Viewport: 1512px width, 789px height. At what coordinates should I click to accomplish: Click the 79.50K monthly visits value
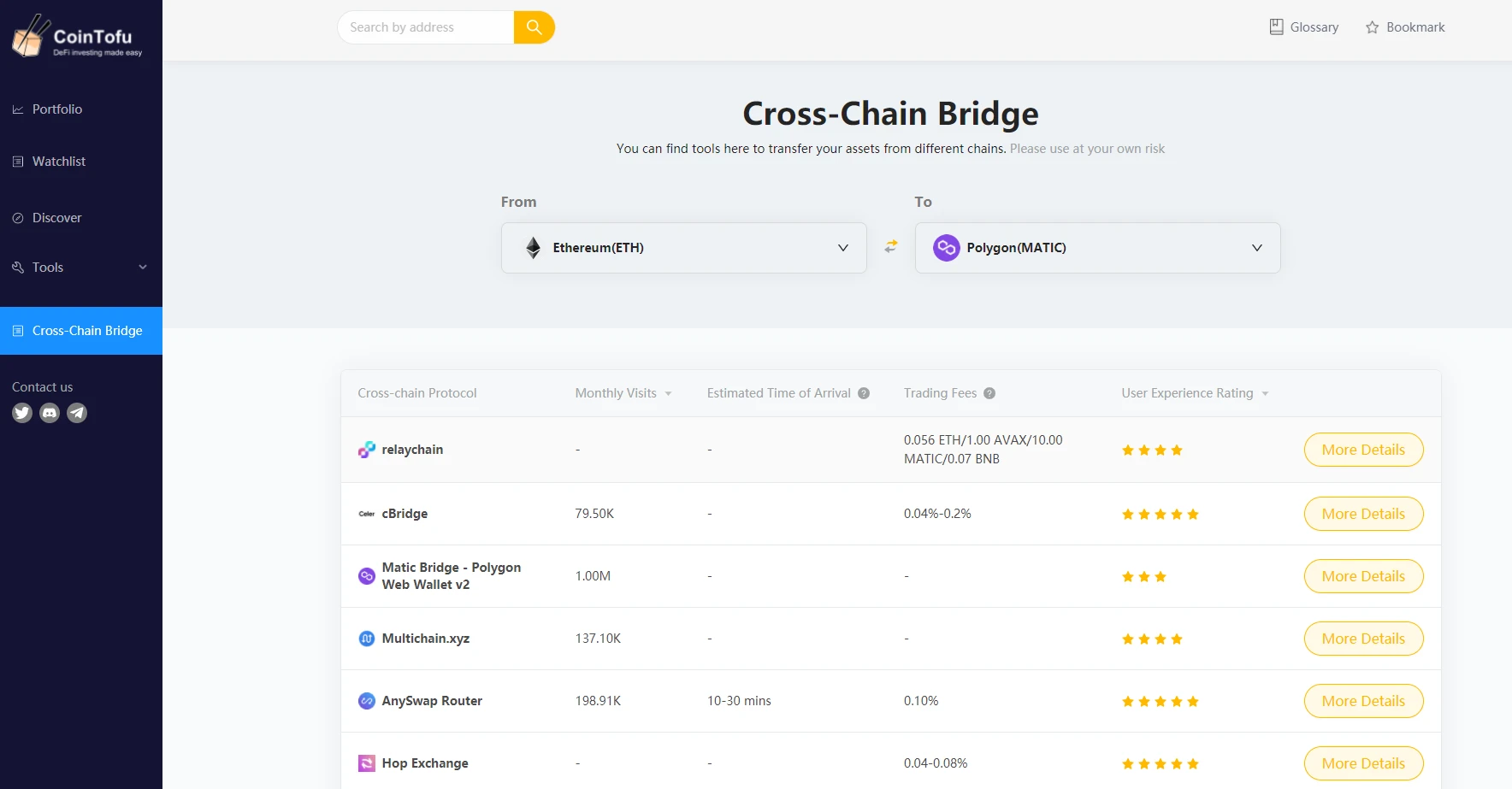[x=594, y=514]
